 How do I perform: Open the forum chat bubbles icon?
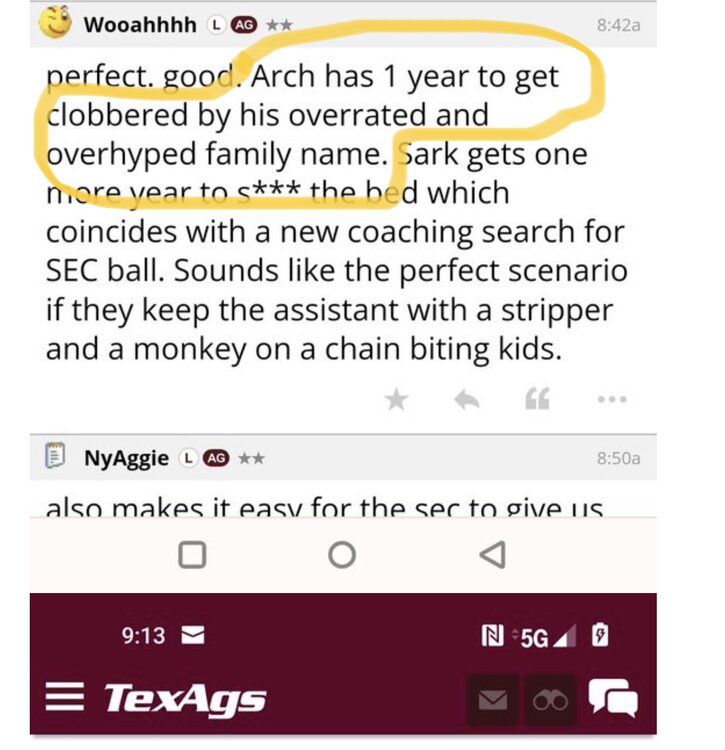pyautogui.click(x=613, y=698)
